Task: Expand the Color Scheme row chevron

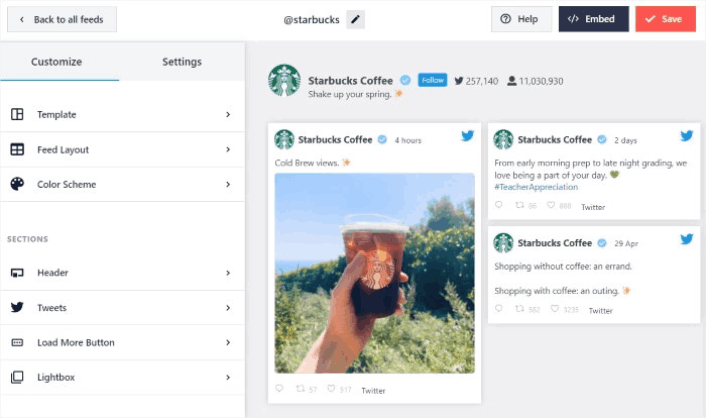Action: click(228, 184)
